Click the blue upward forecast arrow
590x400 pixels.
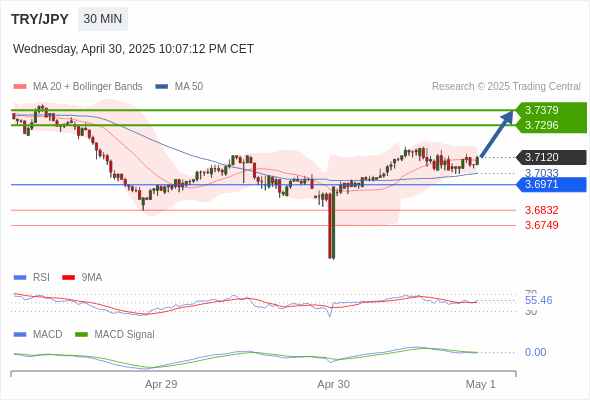point(497,134)
